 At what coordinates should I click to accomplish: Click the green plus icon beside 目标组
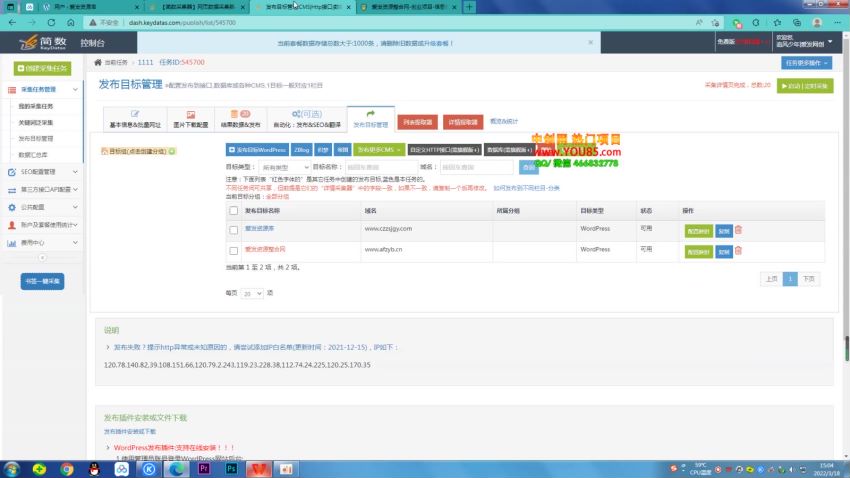(172, 151)
